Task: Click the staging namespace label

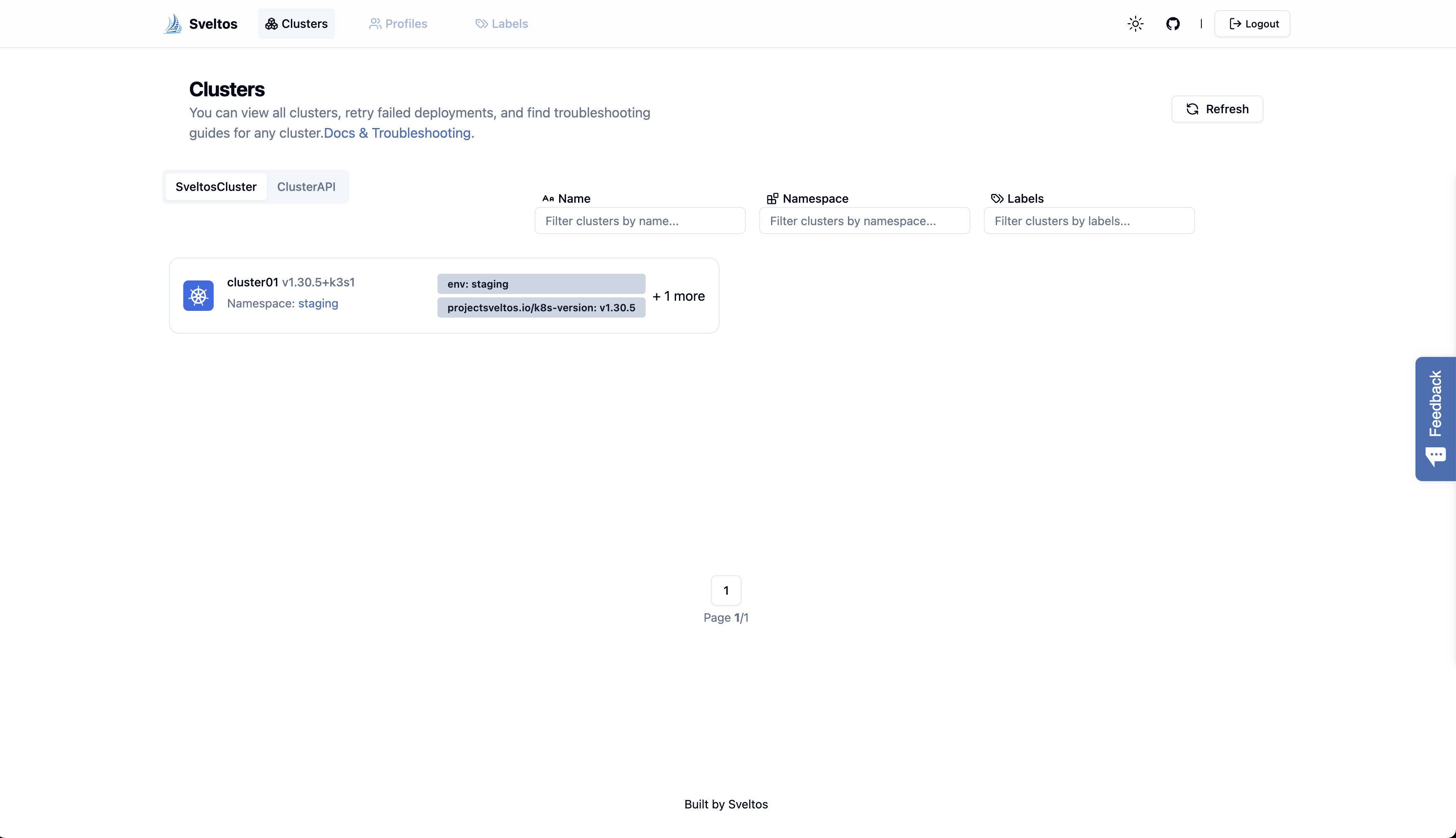Action: point(318,303)
